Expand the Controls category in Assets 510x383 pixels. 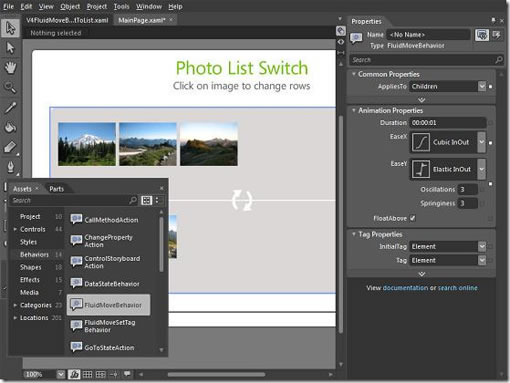15,229
